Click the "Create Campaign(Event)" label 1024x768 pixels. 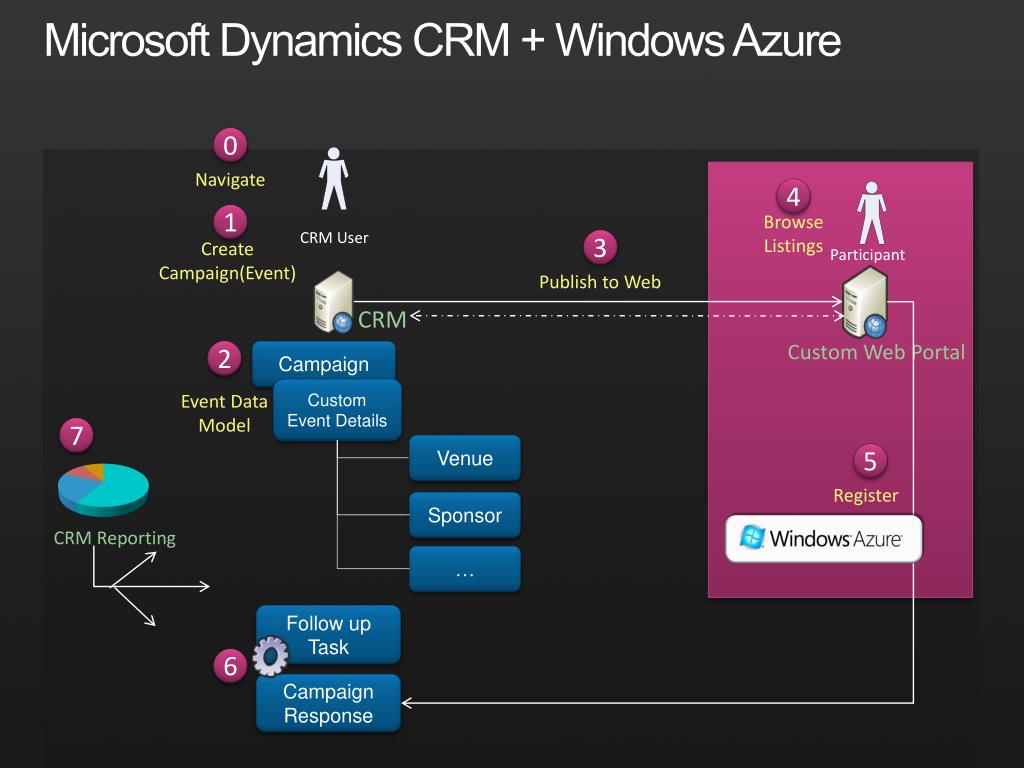point(227,261)
